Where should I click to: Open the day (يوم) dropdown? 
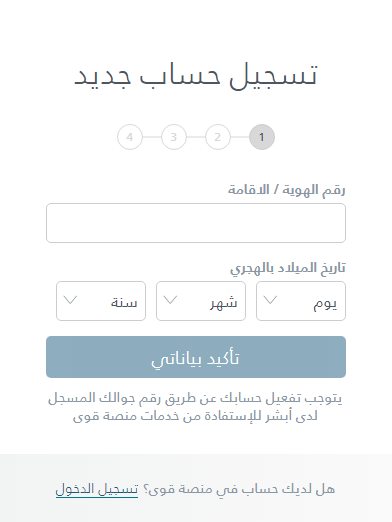pos(301,301)
